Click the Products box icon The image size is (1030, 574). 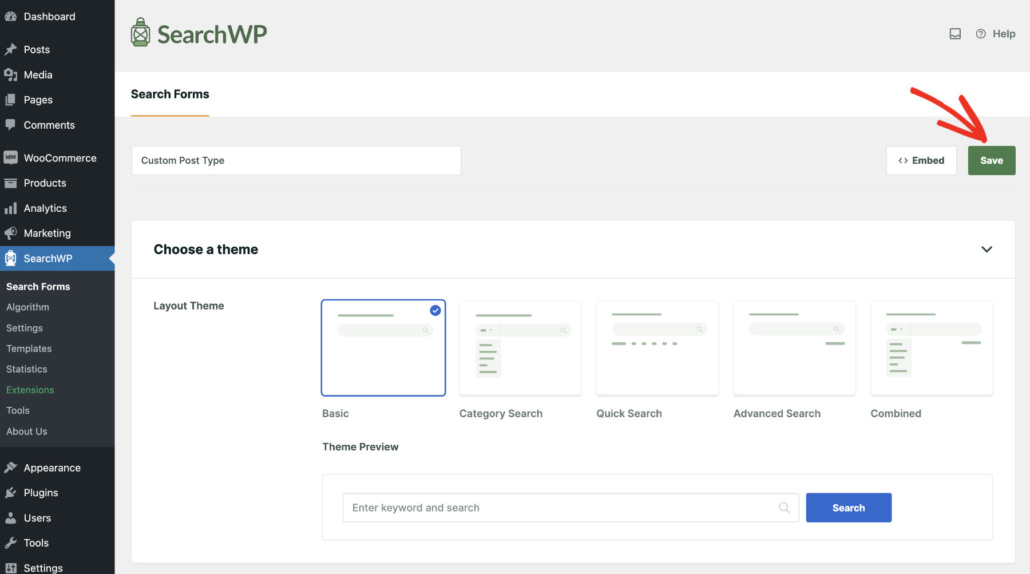coord(11,183)
